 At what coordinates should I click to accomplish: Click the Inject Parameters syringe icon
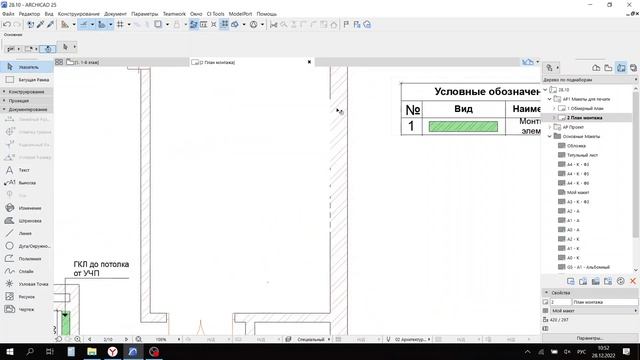pos(50,24)
